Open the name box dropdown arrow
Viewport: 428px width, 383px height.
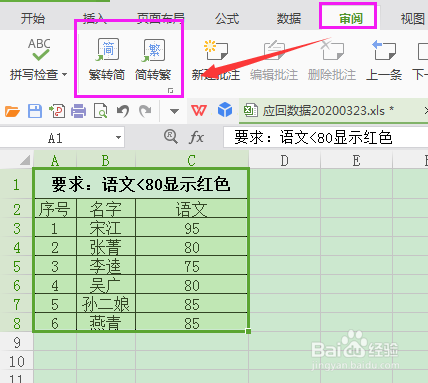pos(118,137)
